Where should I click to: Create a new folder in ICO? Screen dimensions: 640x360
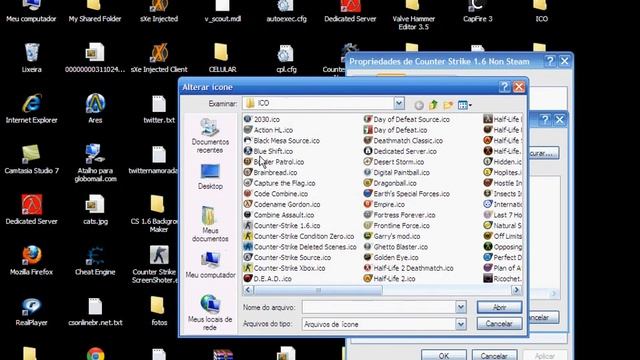click(x=448, y=105)
